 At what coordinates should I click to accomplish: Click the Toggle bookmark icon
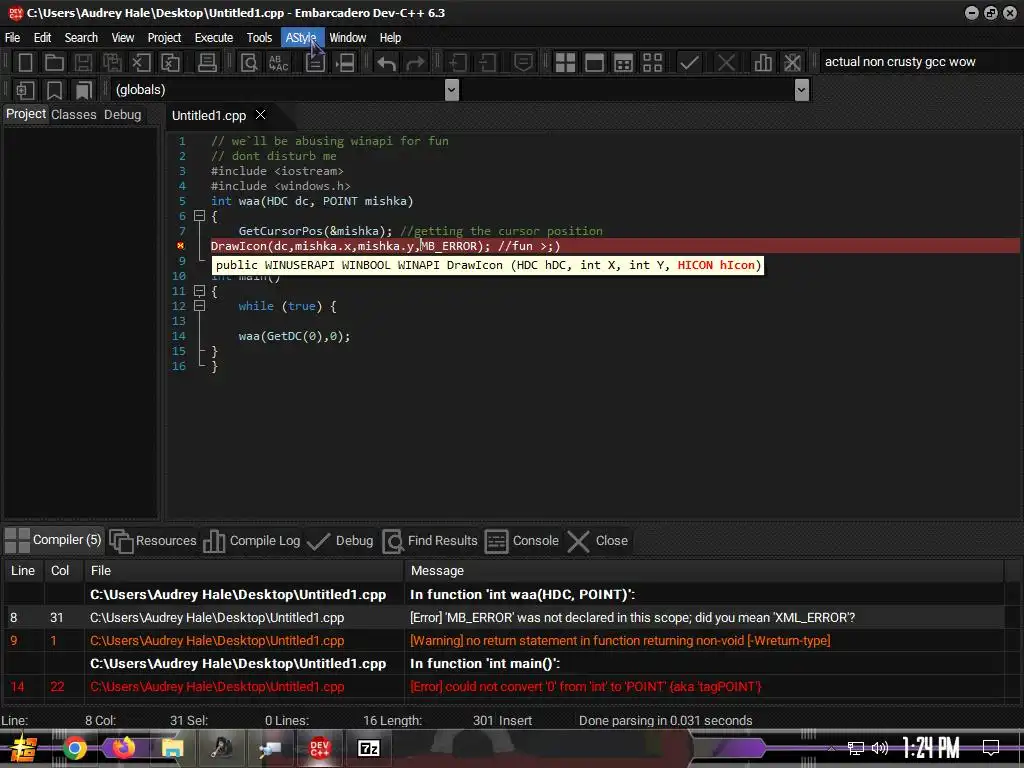click(54, 89)
